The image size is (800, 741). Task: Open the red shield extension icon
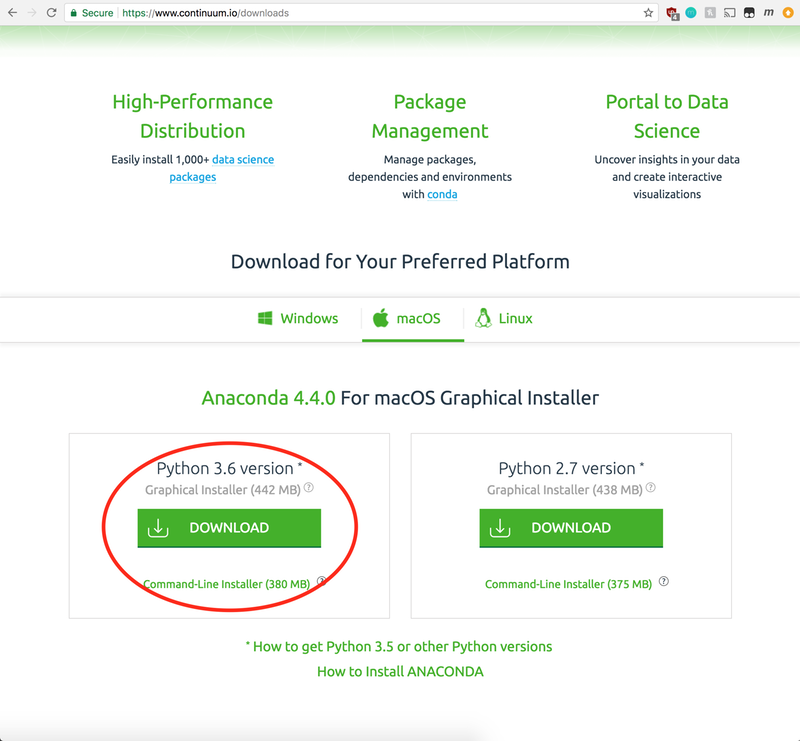672,13
